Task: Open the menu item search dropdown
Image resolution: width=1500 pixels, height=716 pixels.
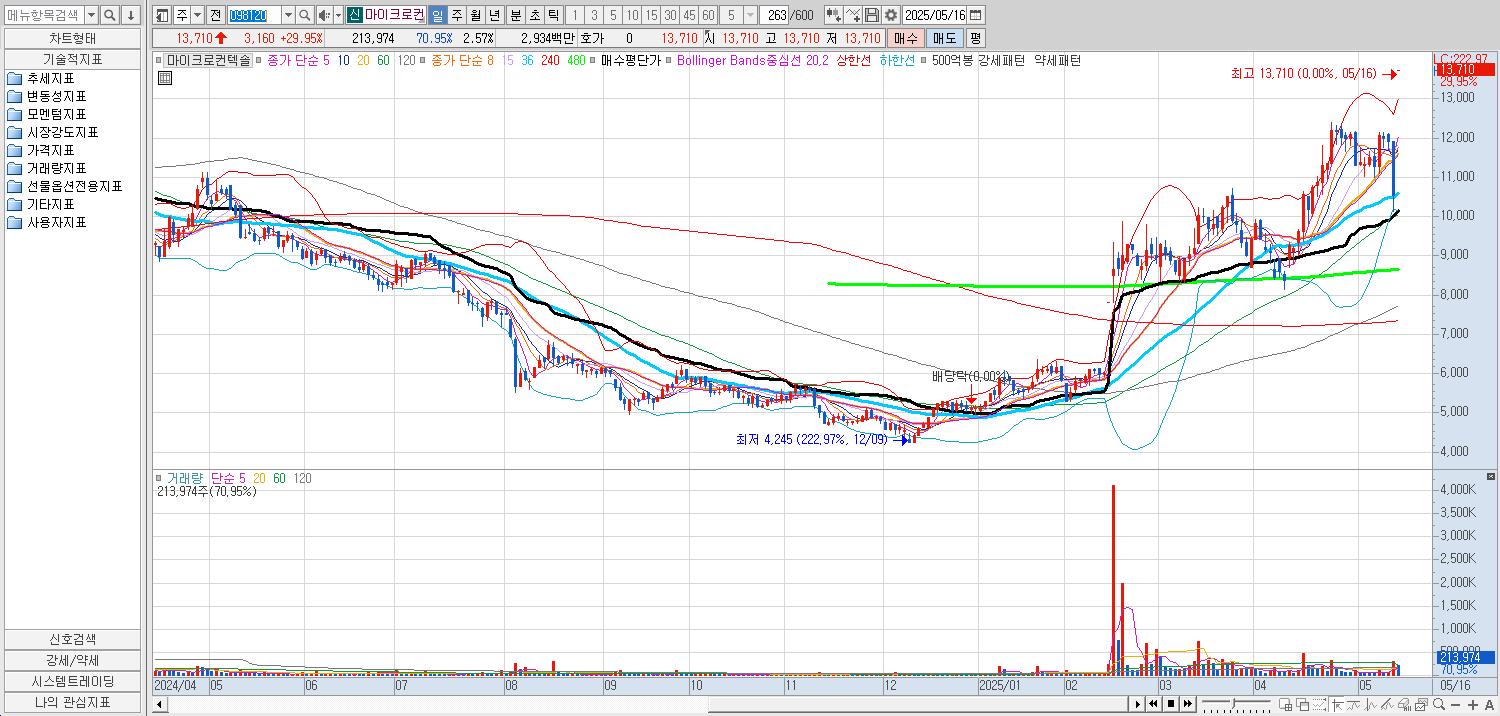Action: point(91,15)
